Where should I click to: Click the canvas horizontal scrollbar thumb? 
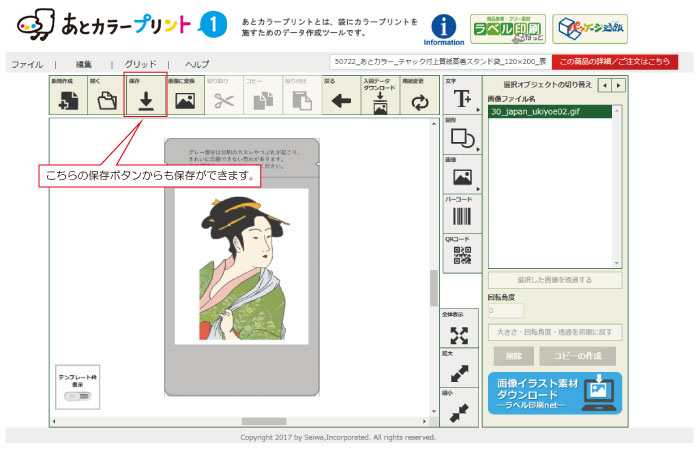click(x=264, y=421)
